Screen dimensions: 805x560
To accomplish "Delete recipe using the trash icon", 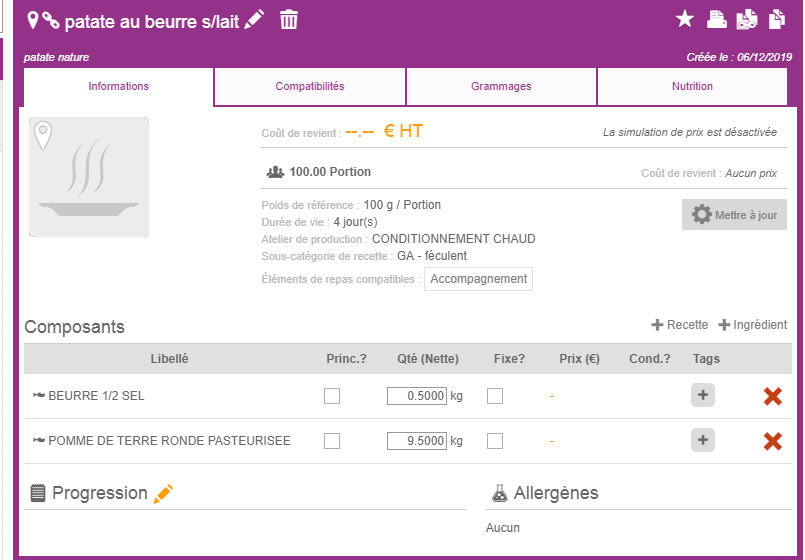I will pos(289,20).
